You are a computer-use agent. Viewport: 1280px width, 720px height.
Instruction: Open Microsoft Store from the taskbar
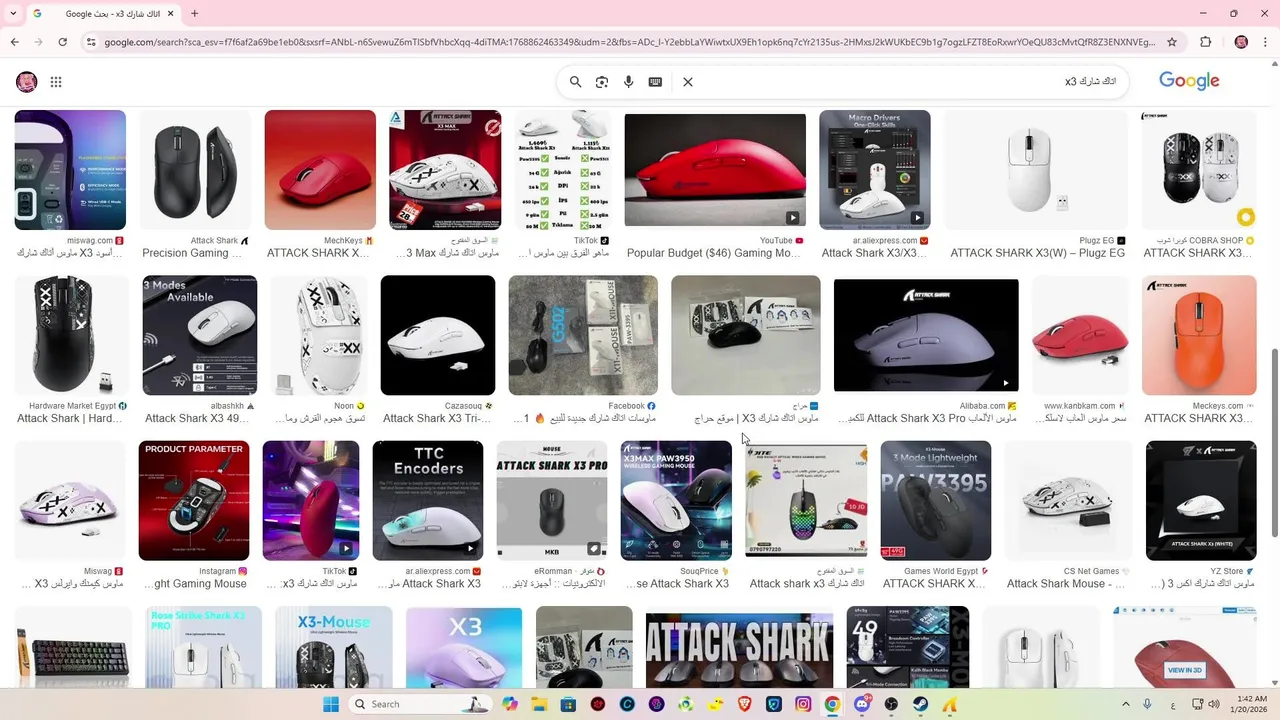coord(568,704)
